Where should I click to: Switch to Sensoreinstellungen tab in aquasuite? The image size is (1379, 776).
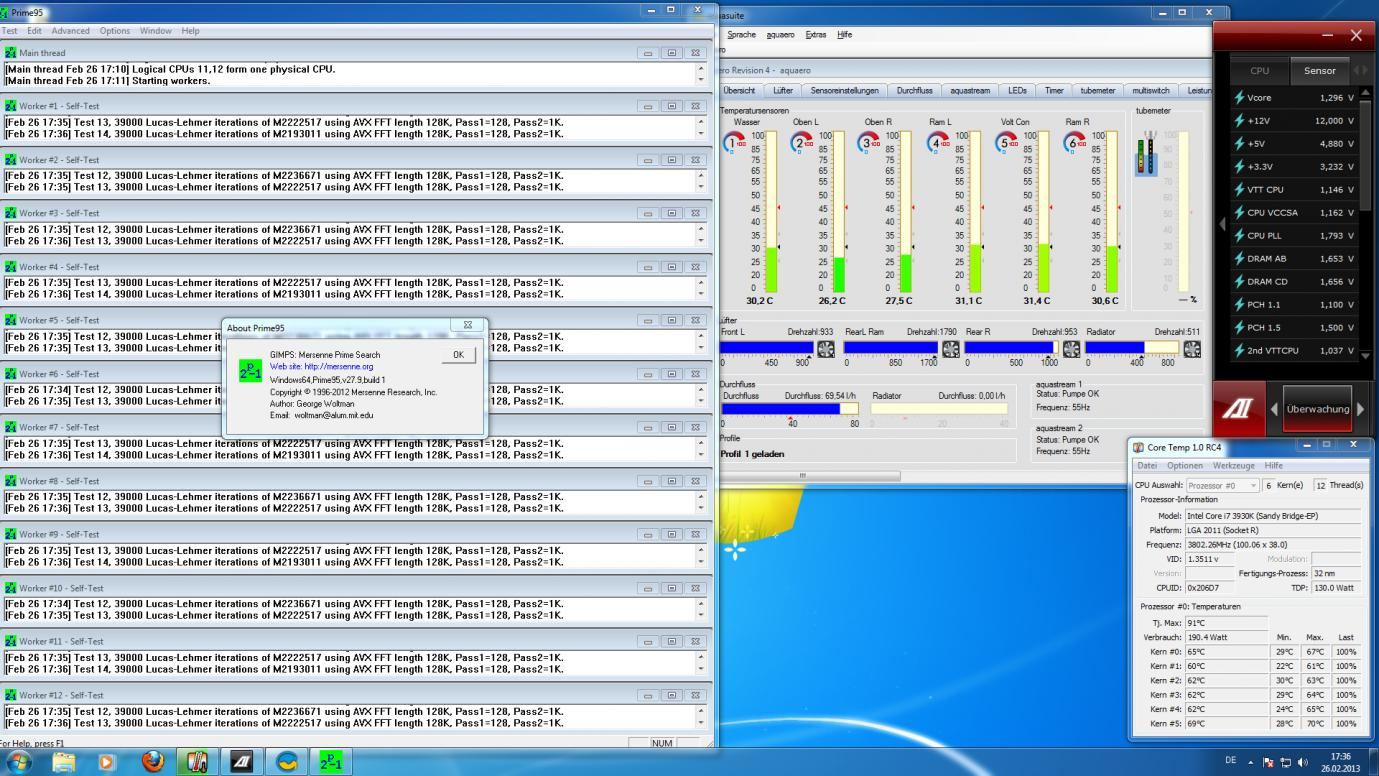pos(845,90)
